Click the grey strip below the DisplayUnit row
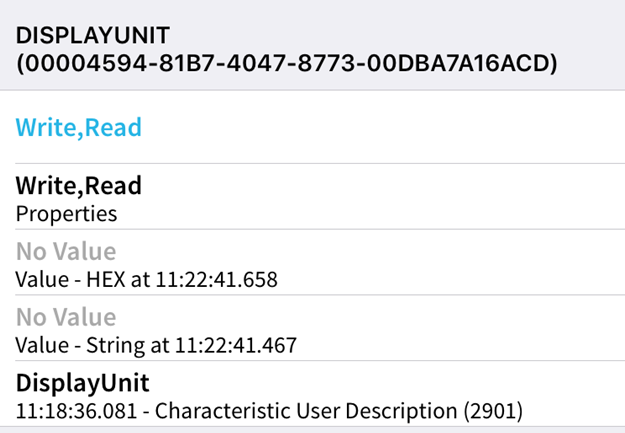This screenshot has width=625, height=433. [312, 429]
